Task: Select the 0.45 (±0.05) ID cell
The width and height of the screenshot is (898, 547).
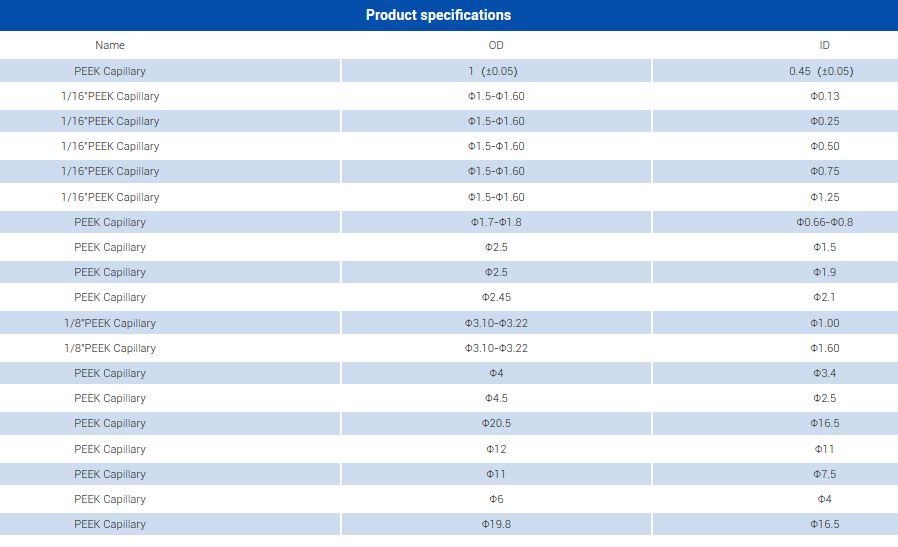Action: pyautogui.click(x=821, y=71)
